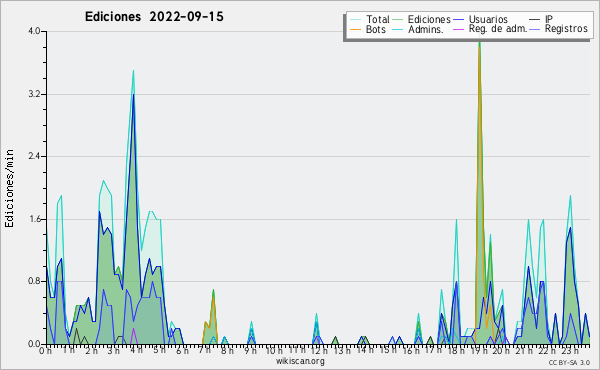Click the 'wikiscan.org' caption below the chart

pyautogui.click(x=300, y=361)
